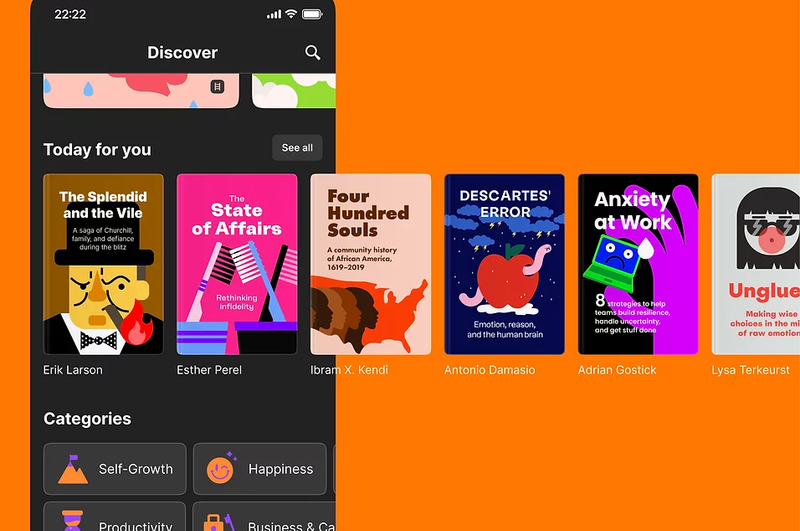Click the battery status icon
This screenshot has height=531, width=800.
pos(312,14)
